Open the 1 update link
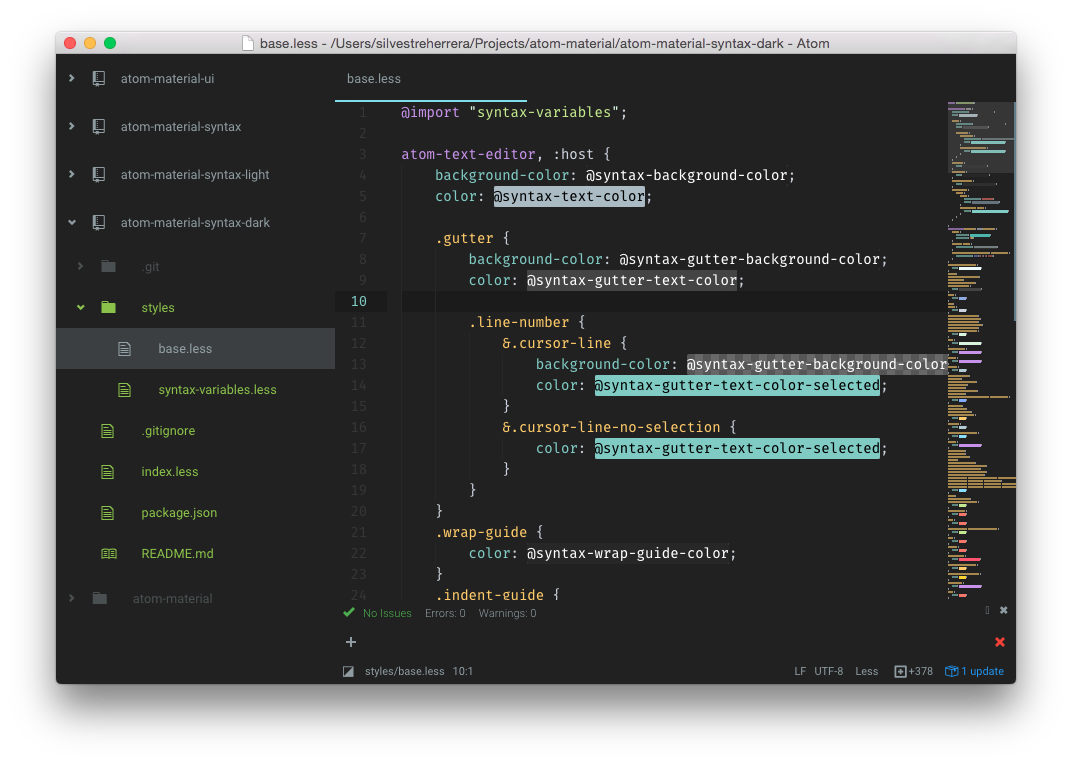The height and width of the screenshot is (764, 1072). click(x=982, y=672)
